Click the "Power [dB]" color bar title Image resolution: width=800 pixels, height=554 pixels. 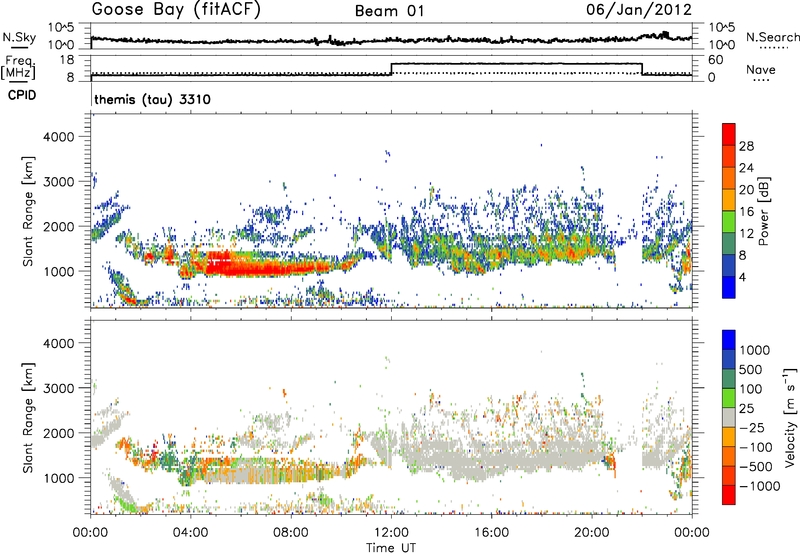(x=764, y=211)
